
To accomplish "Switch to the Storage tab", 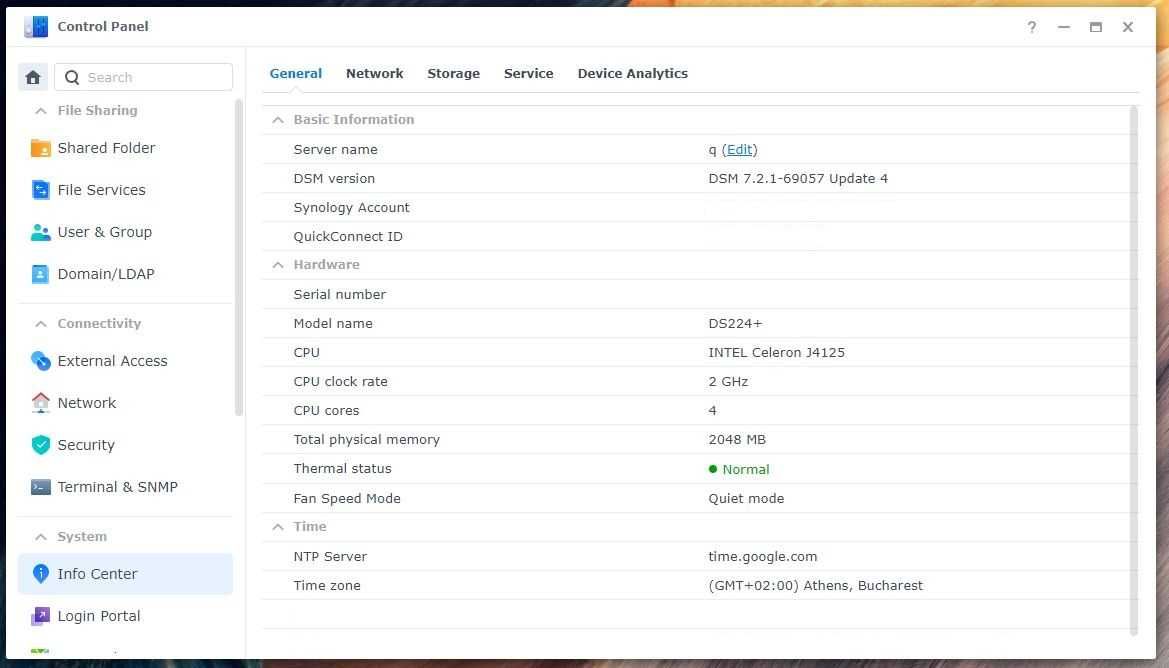I will pos(453,73).
